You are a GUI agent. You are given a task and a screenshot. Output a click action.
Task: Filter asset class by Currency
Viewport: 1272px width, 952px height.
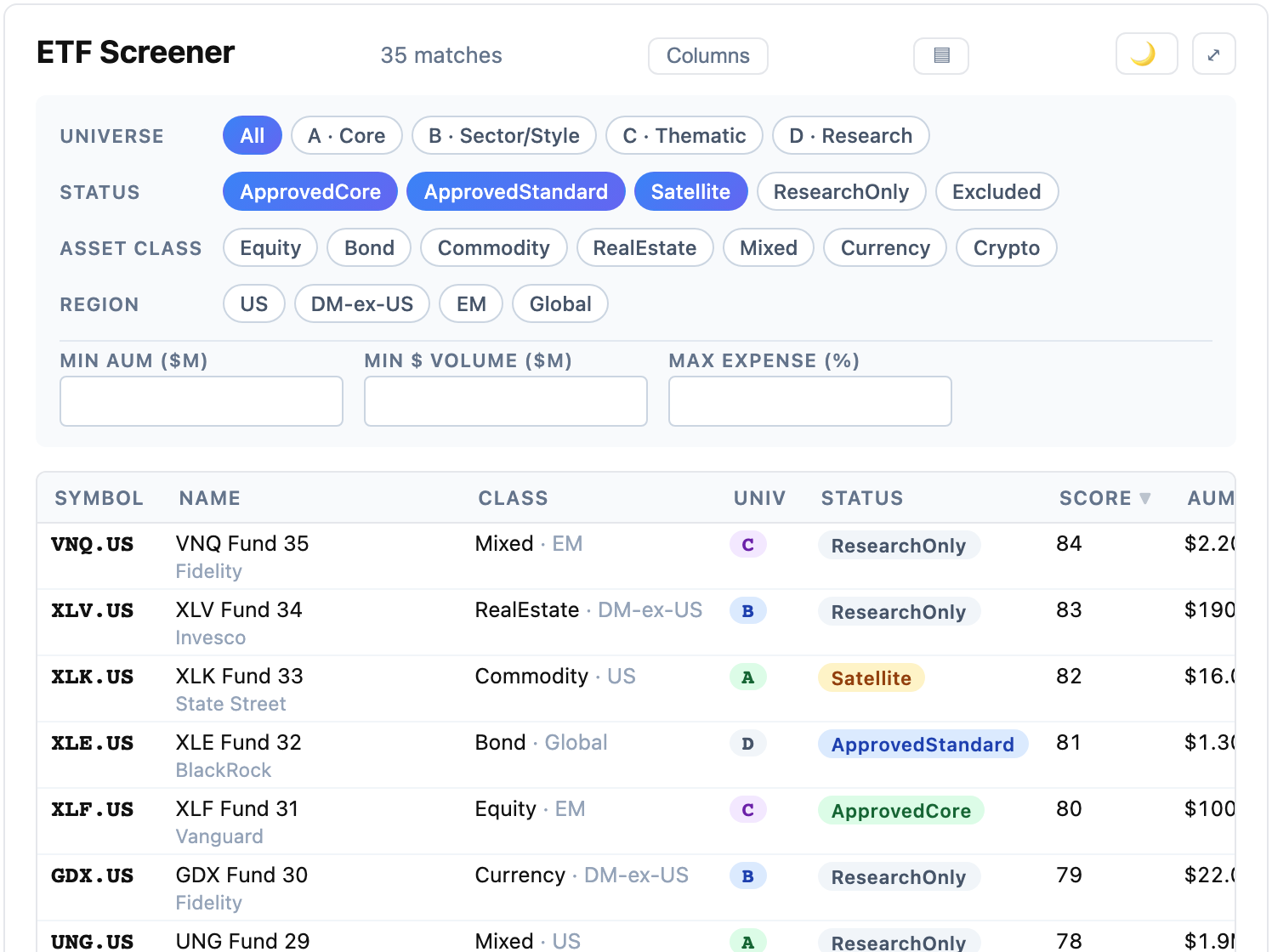(885, 247)
